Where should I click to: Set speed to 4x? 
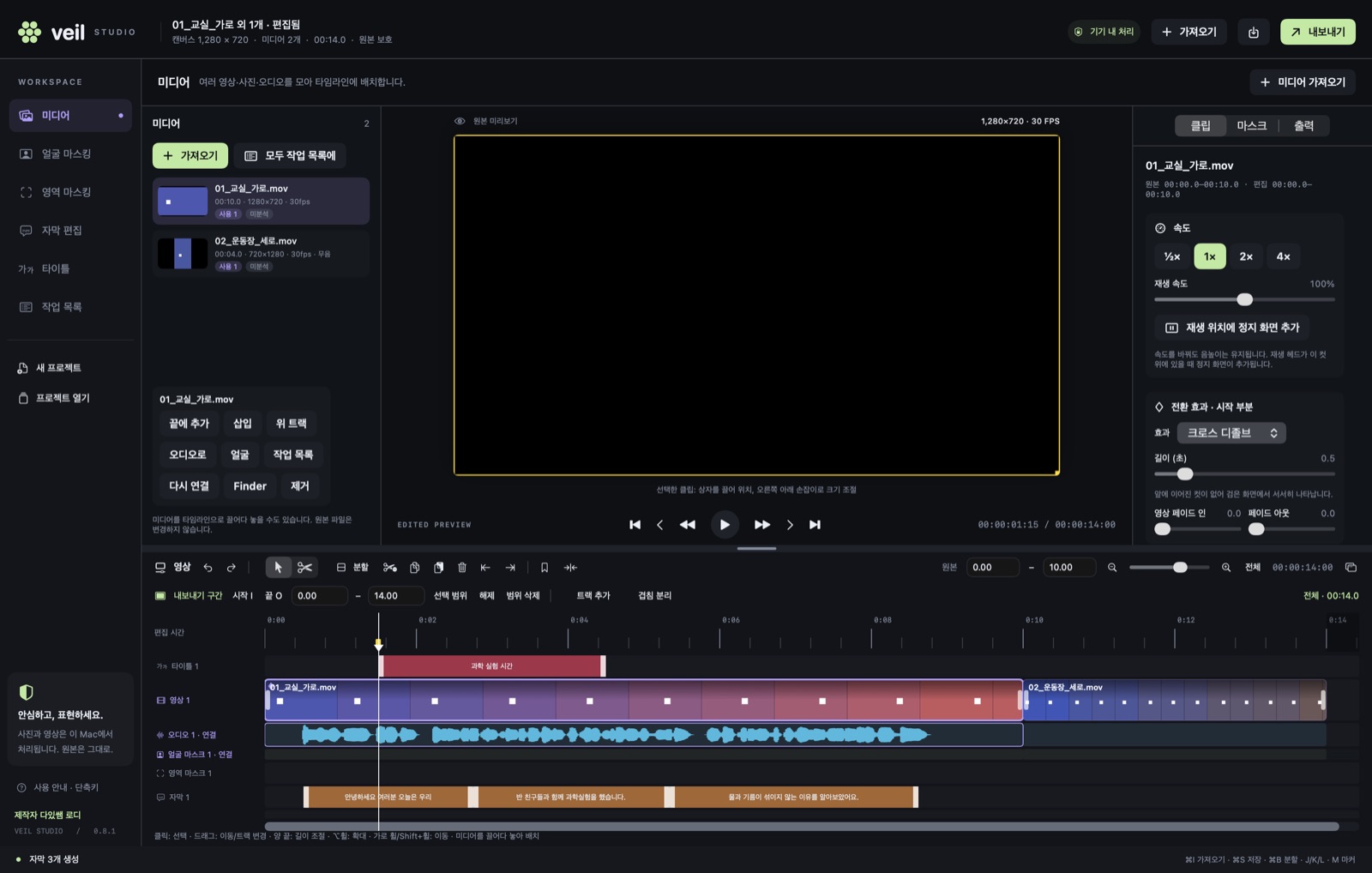click(1283, 256)
